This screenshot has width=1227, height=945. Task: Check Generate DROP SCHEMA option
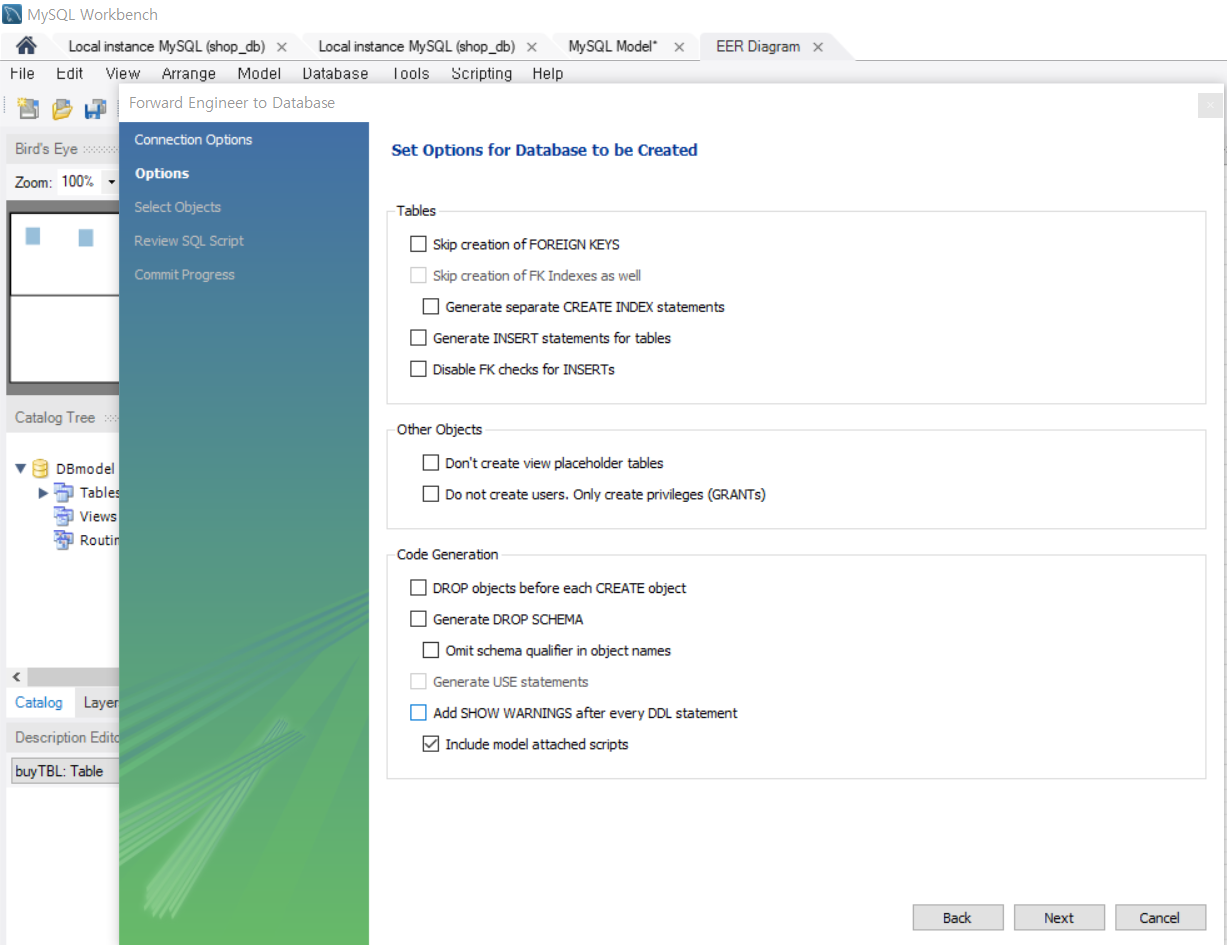point(418,619)
